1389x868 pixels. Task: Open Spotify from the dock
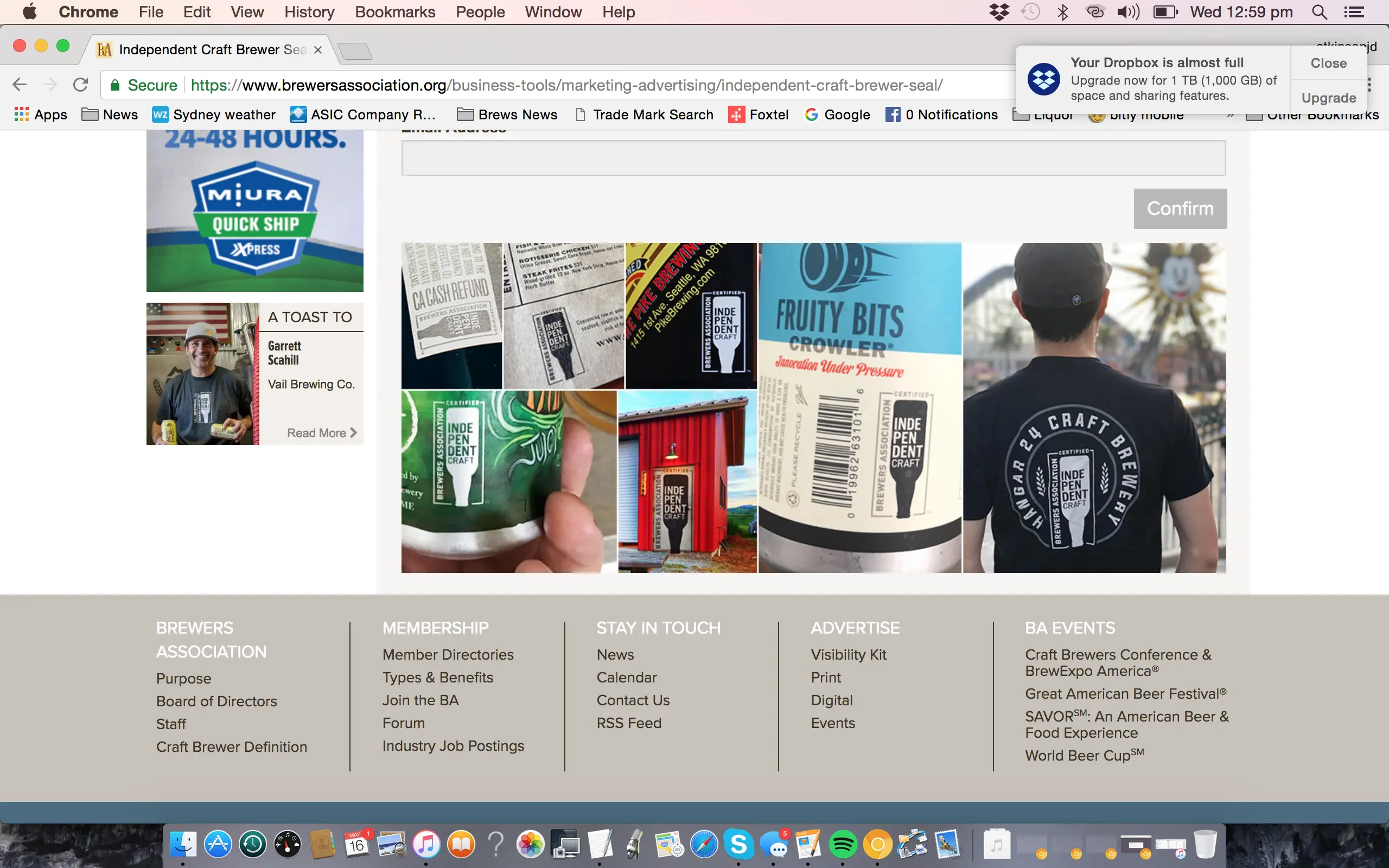pyautogui.click(x=842, y=844)
